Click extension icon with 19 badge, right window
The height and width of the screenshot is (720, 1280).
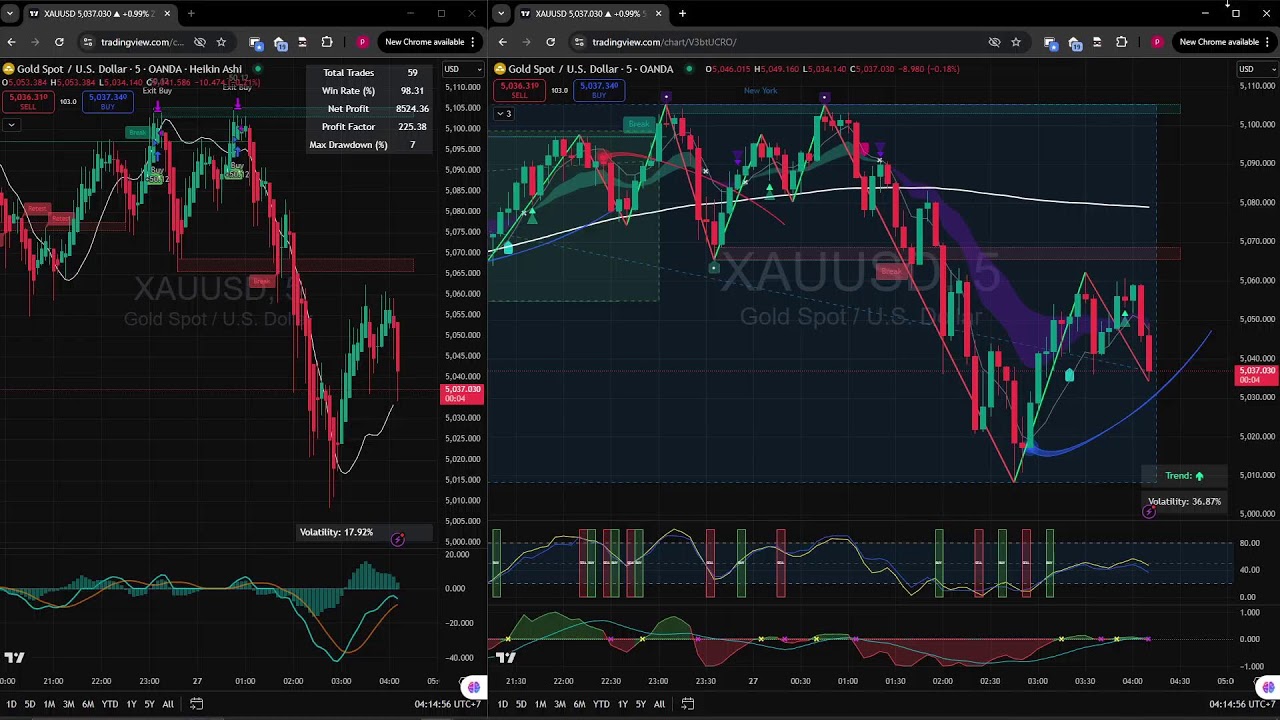point(1074,42)
